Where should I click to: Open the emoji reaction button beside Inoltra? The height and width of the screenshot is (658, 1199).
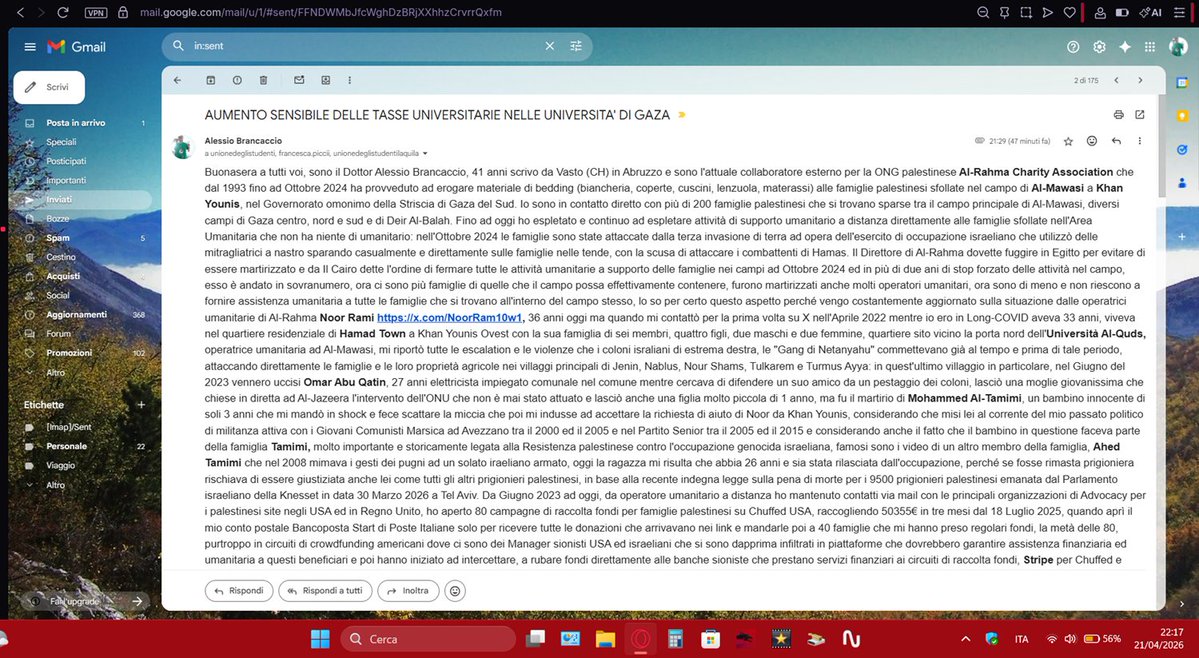pyautogui.click(x=455, y=591)
